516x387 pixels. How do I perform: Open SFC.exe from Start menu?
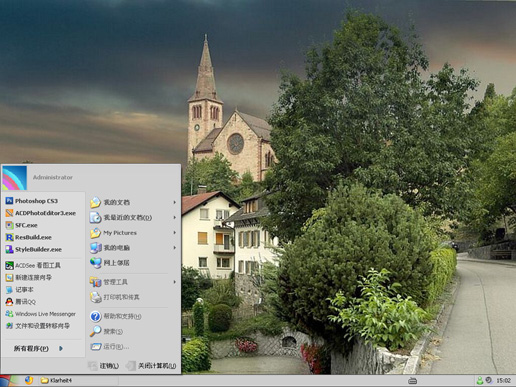22,225
